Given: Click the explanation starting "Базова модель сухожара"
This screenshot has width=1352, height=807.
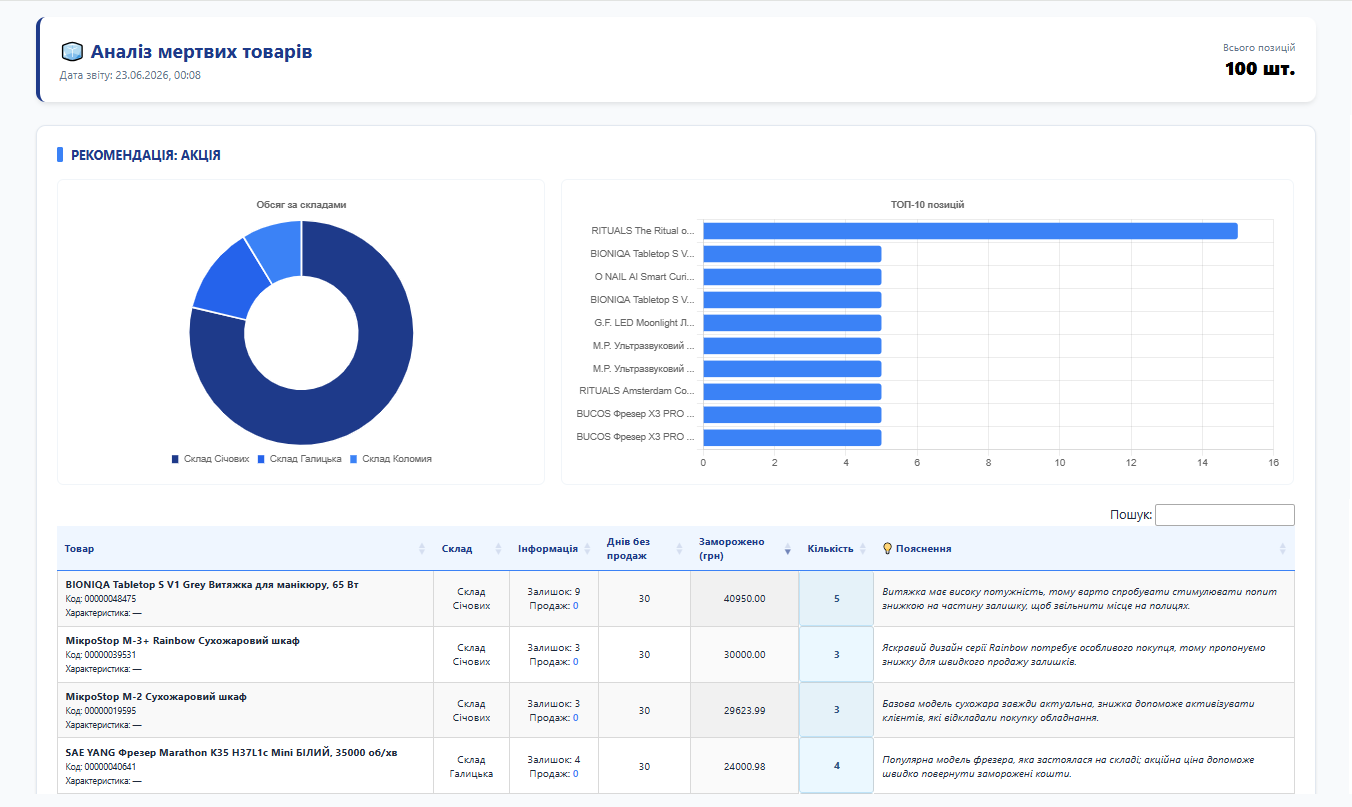Looking at the screenshot, I should [1068, 711].
